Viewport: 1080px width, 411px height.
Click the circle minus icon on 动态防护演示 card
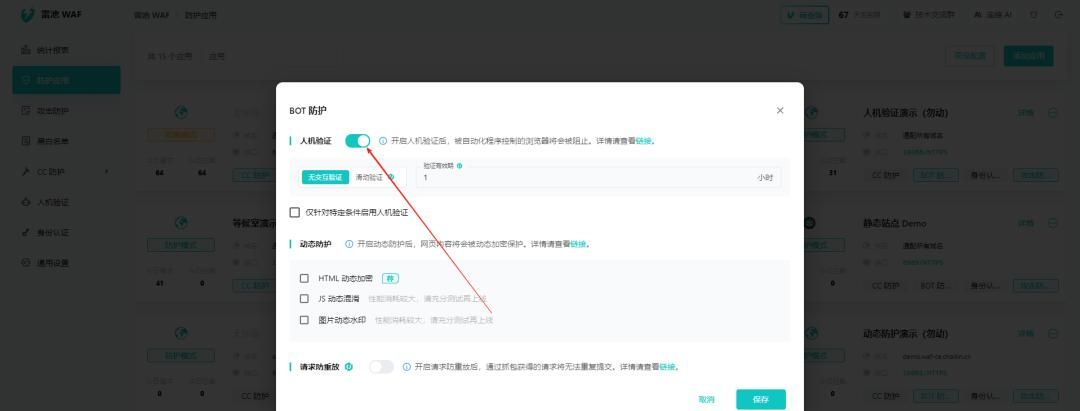coord(1053,333)
